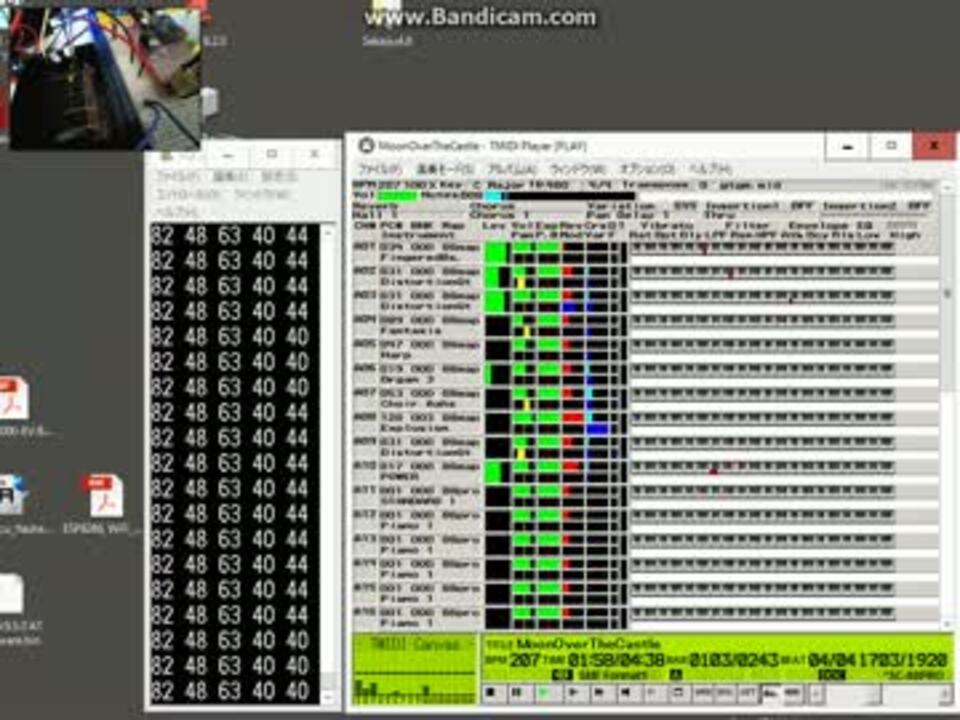Open the 演奏モード menu
Image resolution: width=960 pixels, height=720 pixels.
pos(446,168)
